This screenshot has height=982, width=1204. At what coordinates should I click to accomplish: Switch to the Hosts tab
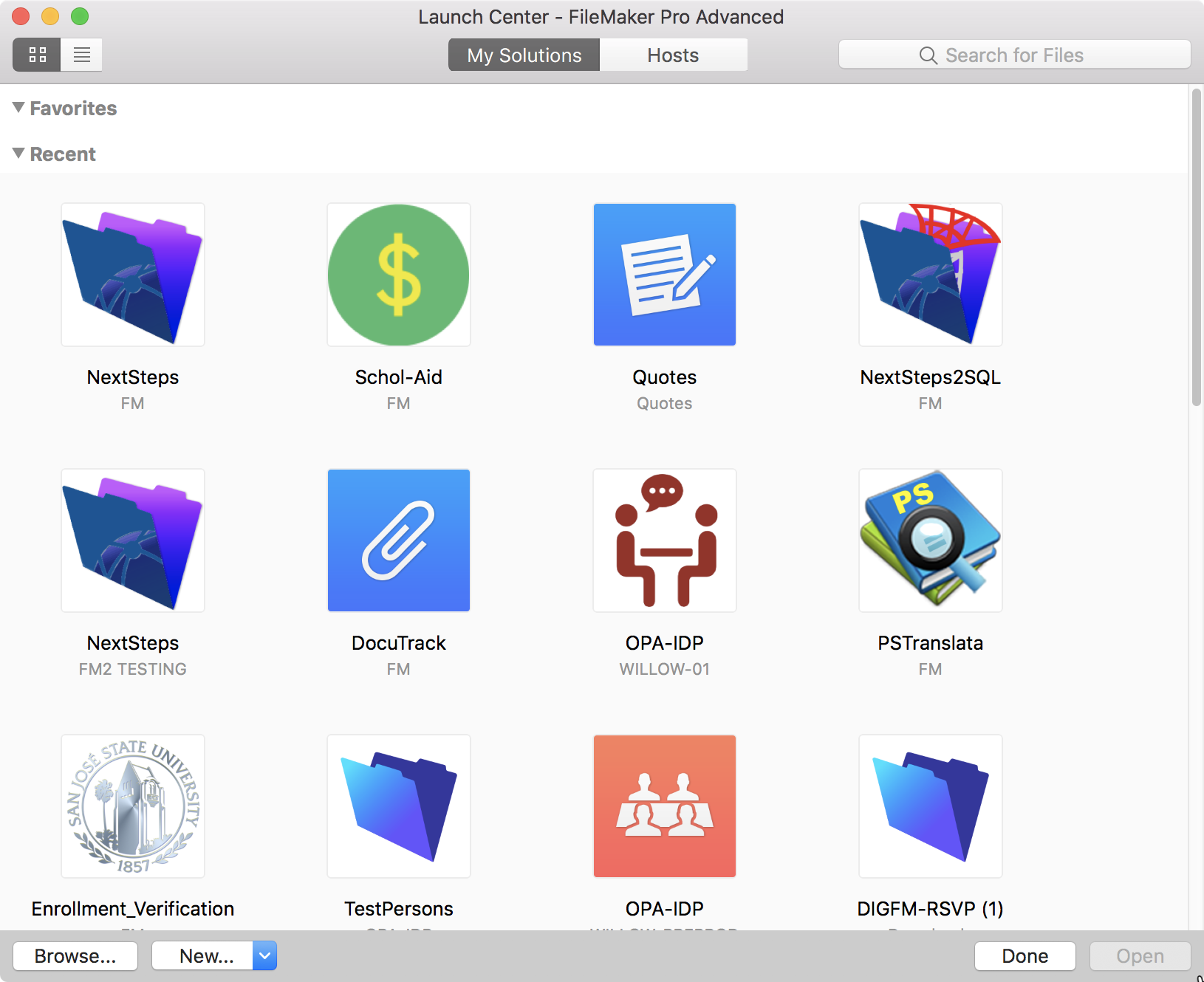[672, 55]
